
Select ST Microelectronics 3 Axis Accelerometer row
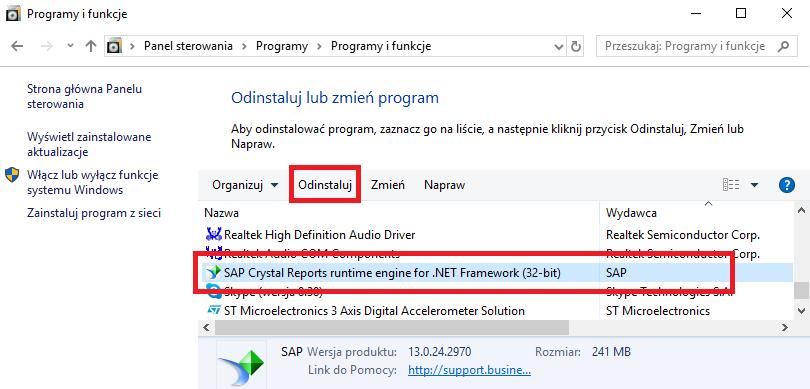pyautogui.click(x=496, y=311)
